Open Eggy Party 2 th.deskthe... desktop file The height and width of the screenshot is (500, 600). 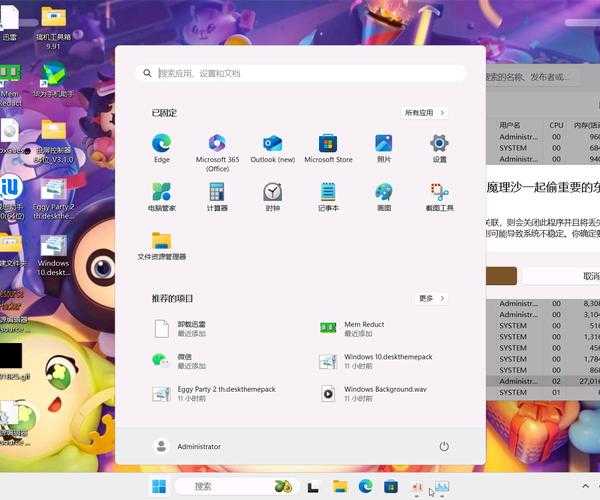pyautogui.click(x=54, y=199)
